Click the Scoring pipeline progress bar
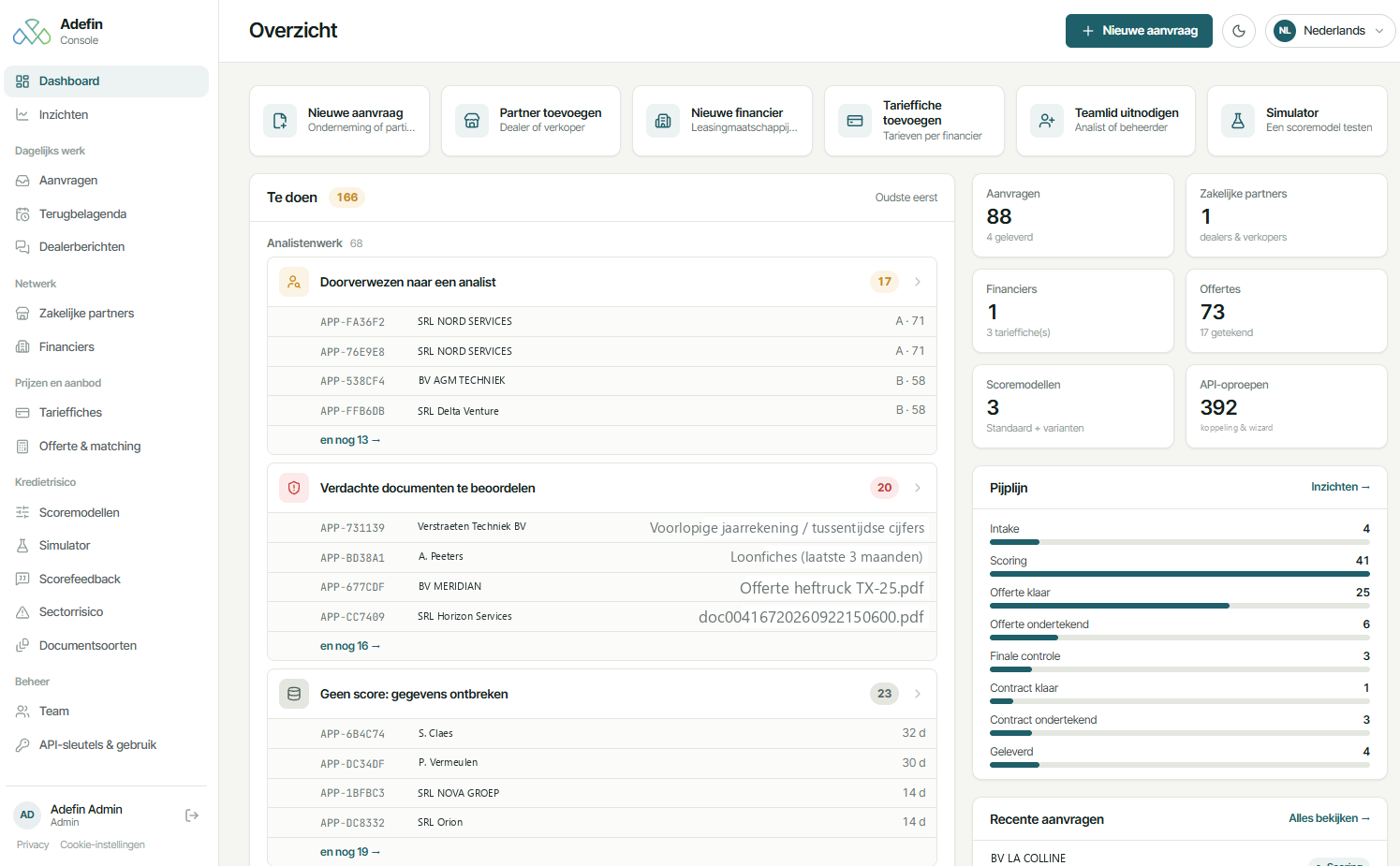This screenshot has width=1400, height=866. 1180,574
